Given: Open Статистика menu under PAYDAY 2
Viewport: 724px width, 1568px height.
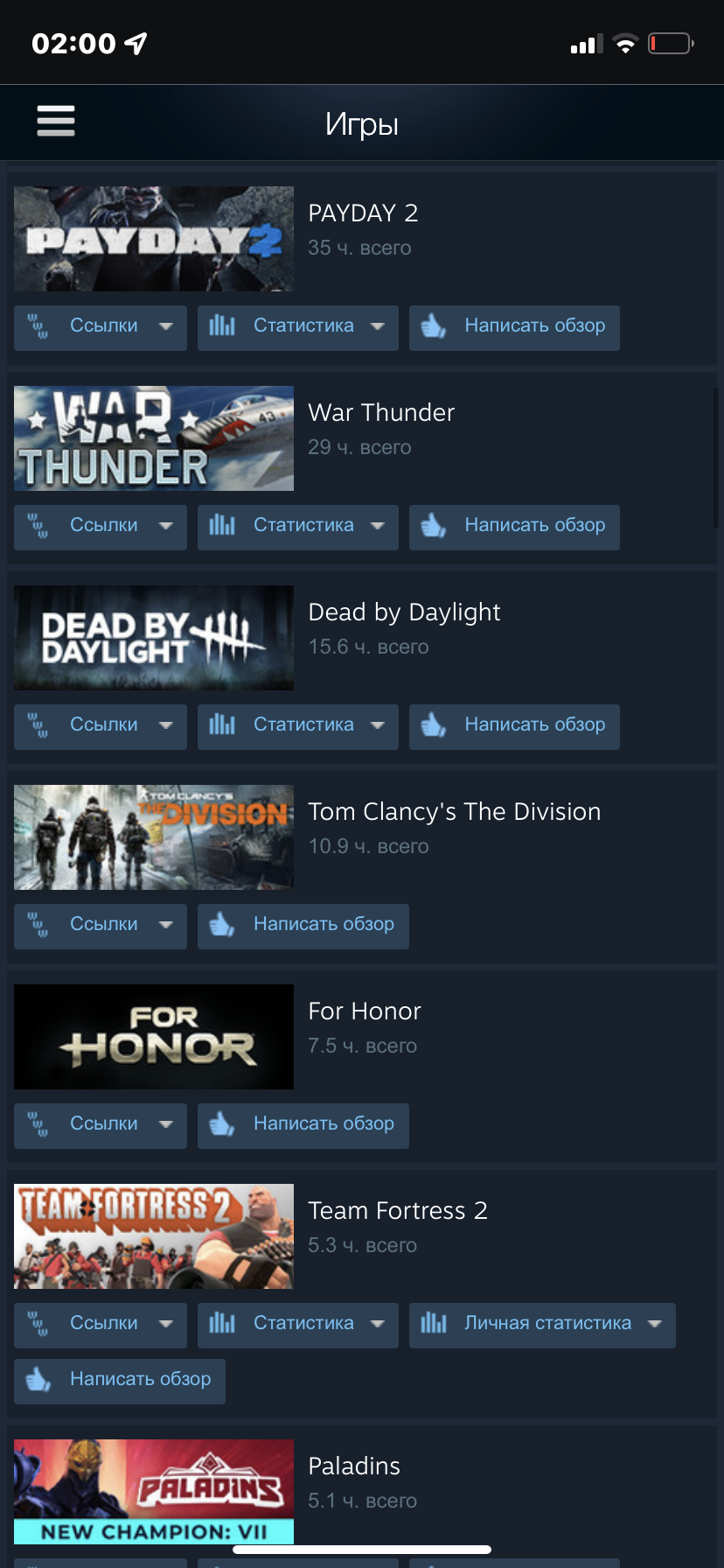Looking at the screenshot, I should coord(298,328).
